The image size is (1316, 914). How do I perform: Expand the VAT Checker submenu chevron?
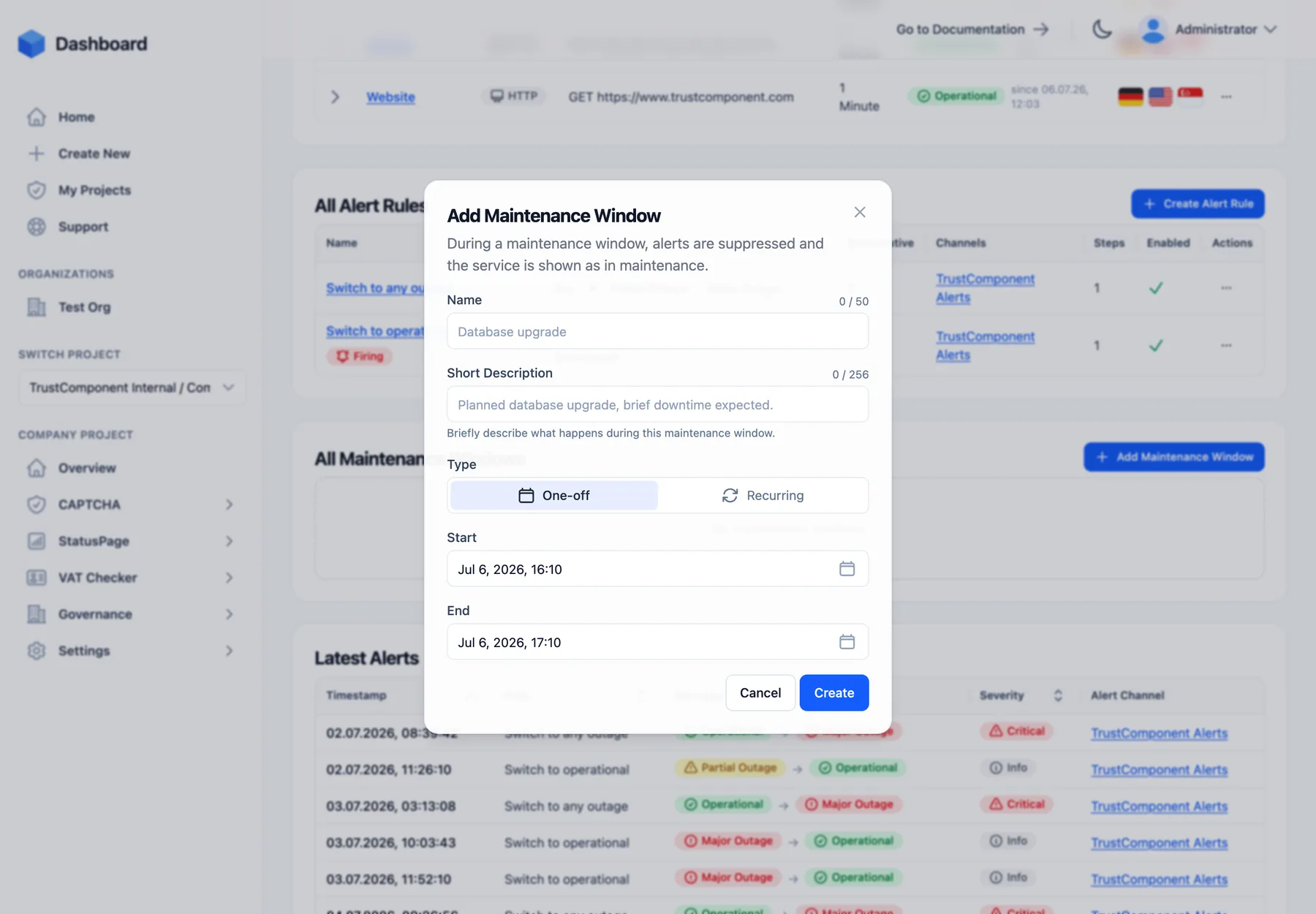click(x=229, y=578)
